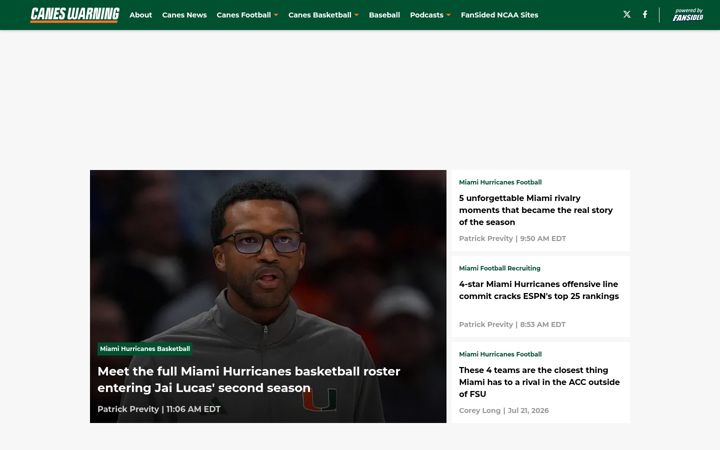
Task: Select the Canes Football nav label
Action: click(243, 15)
